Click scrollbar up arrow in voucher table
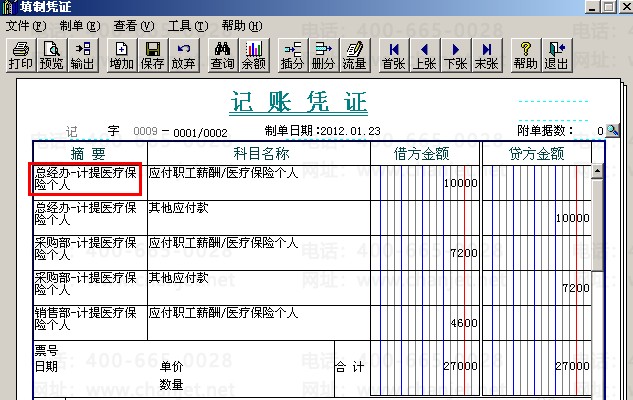This screenshot has width=633, height=400. 597,171
